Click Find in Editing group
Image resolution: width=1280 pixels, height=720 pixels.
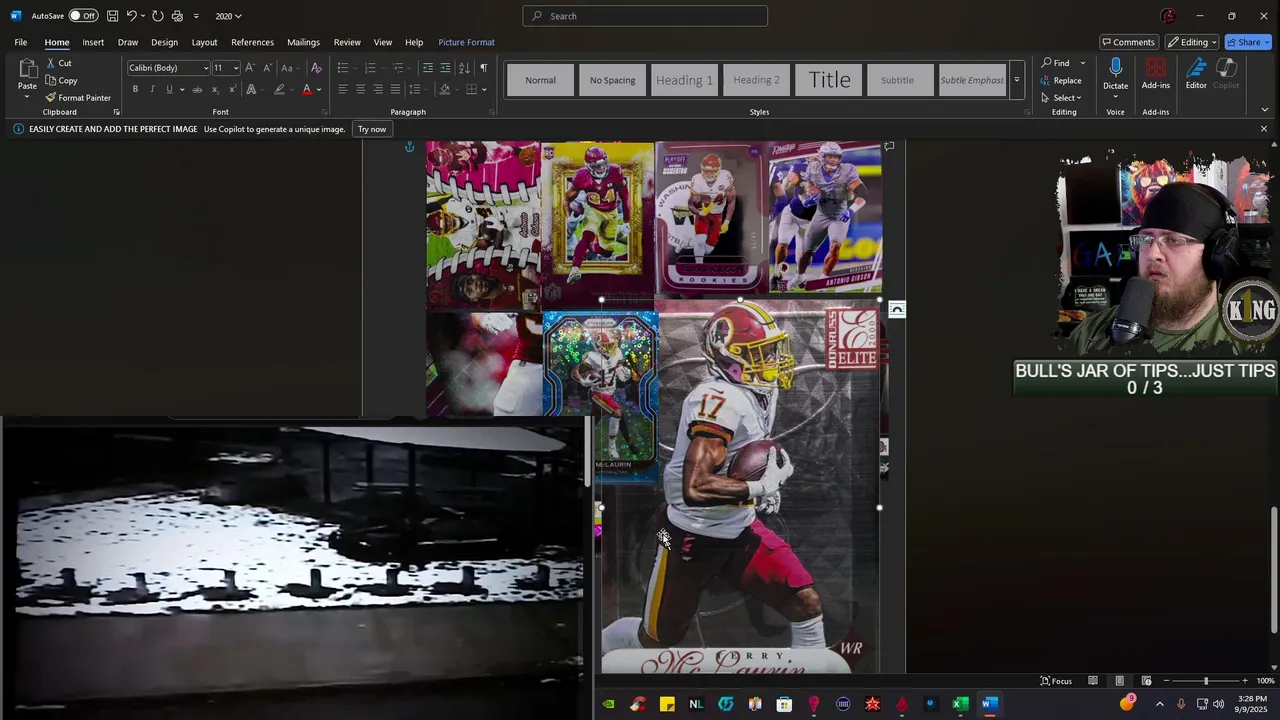1056,63
